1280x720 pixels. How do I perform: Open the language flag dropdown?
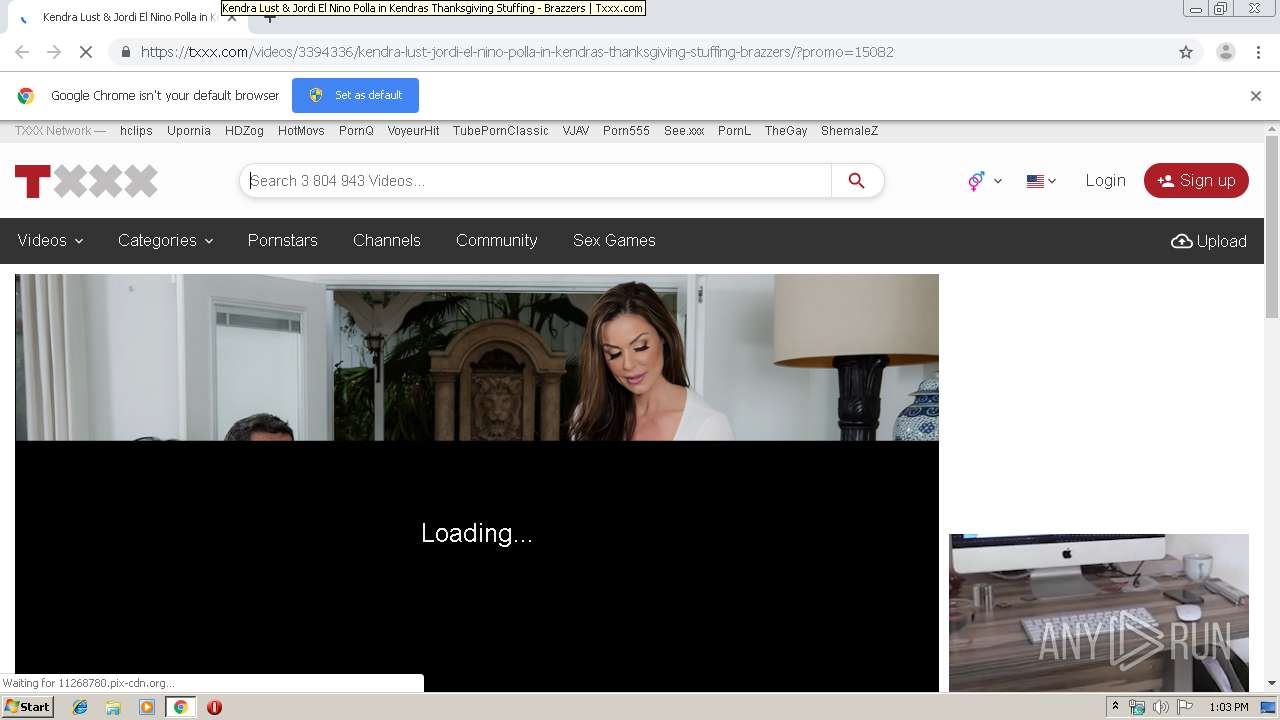1041,181
